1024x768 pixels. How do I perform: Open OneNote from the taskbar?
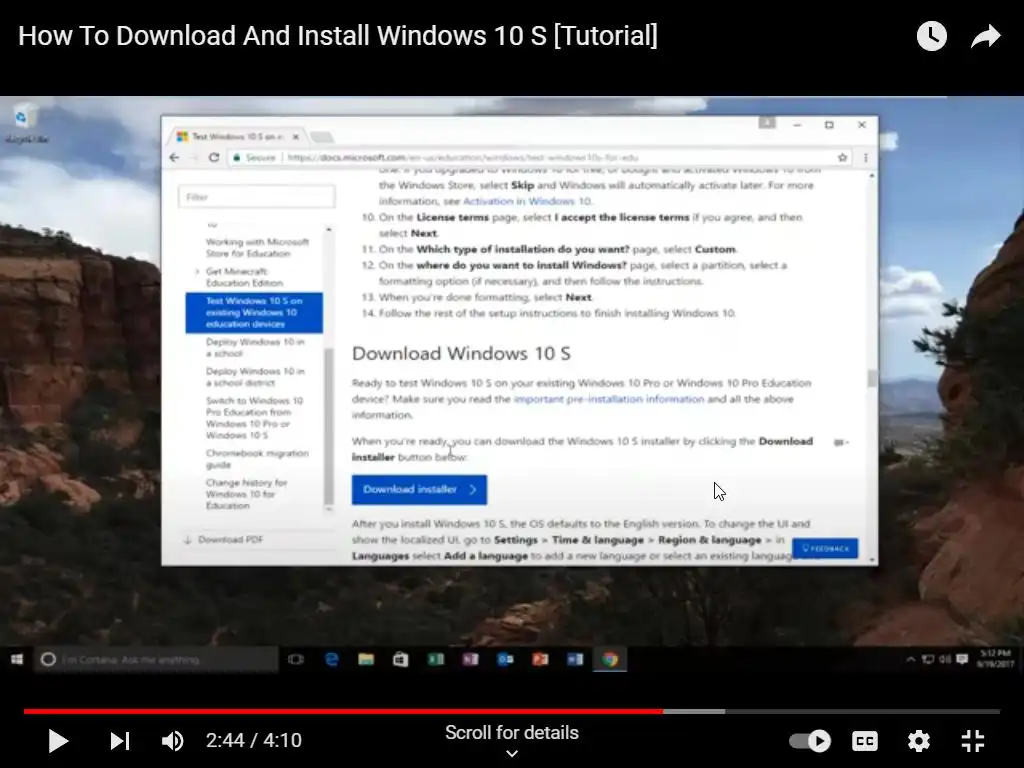tap(470, 660)
